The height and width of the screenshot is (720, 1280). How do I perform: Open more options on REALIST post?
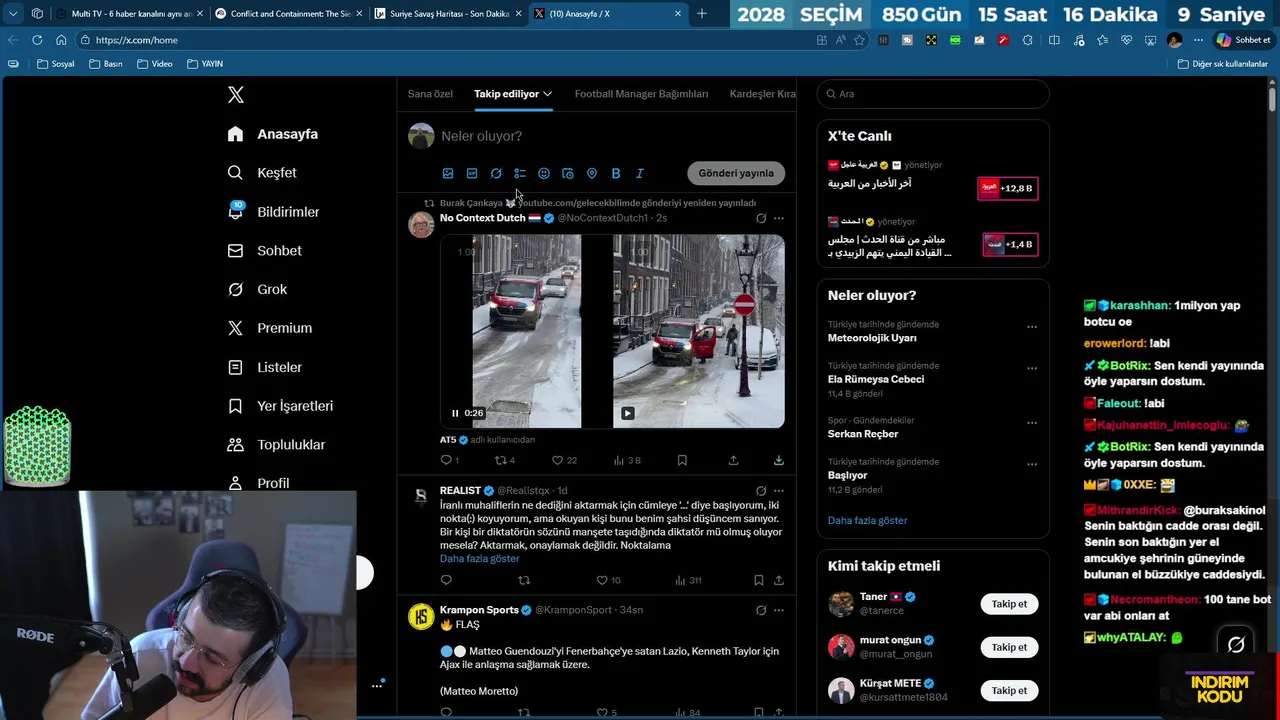coord(779,491)
